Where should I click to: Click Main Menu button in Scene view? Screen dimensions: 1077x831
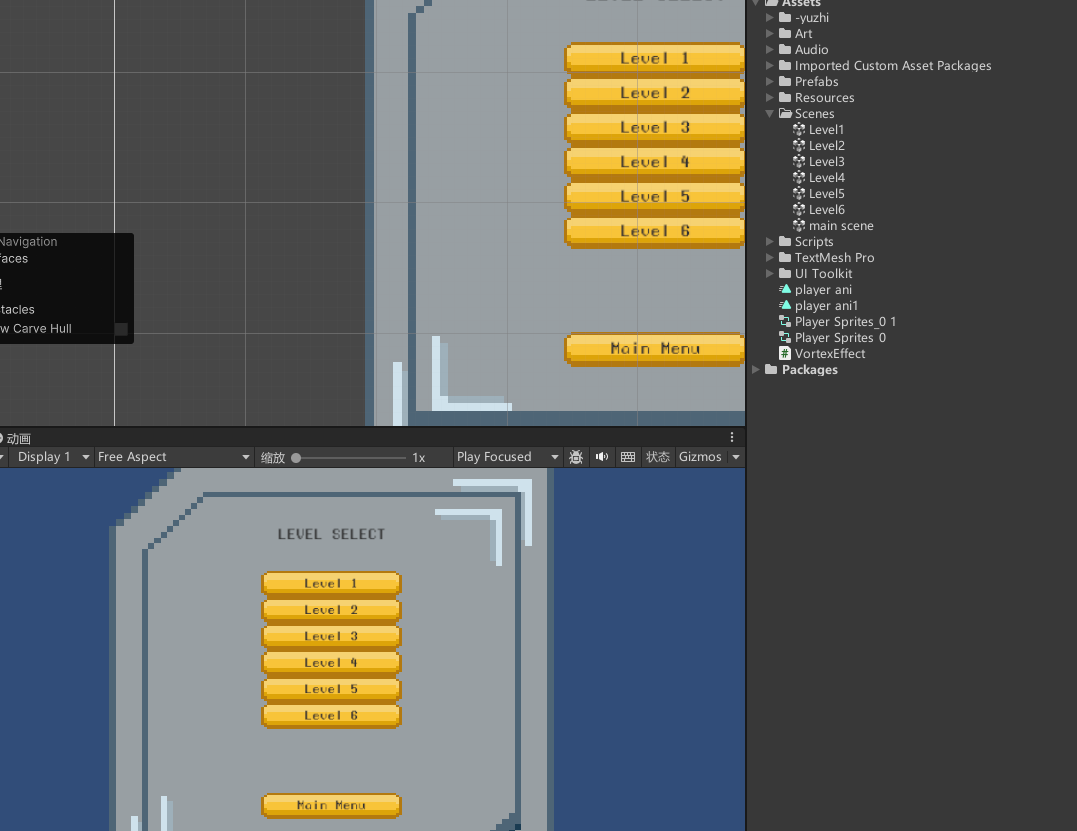tap(655, 349)
